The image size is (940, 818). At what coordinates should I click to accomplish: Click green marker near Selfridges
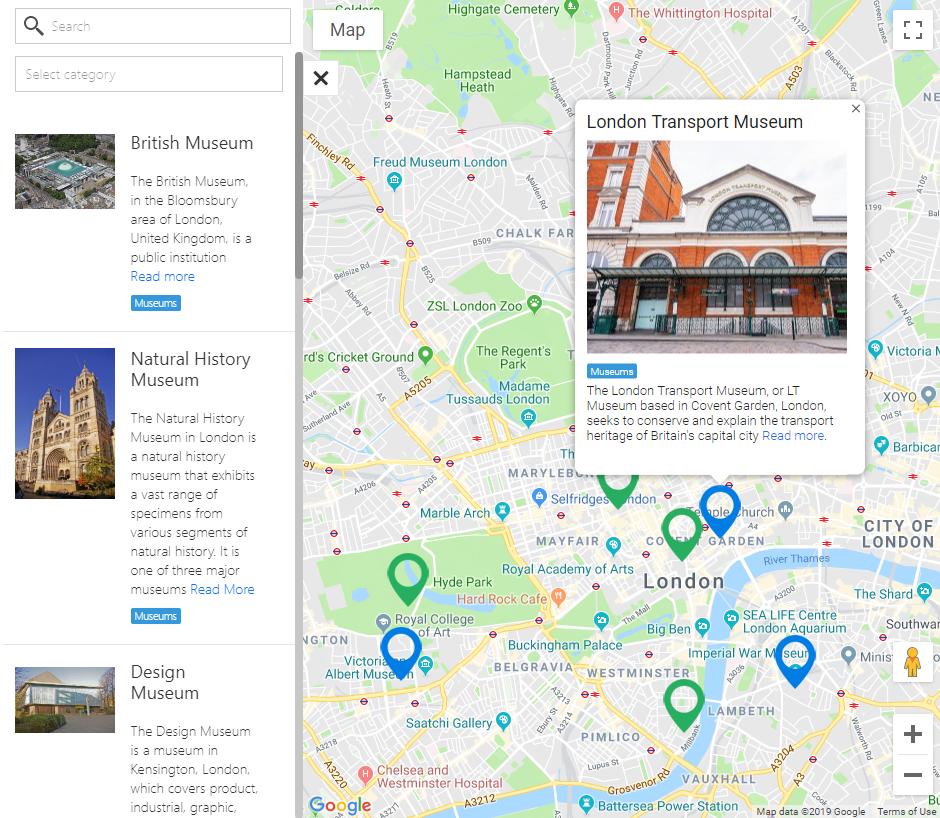coord(617,491)
